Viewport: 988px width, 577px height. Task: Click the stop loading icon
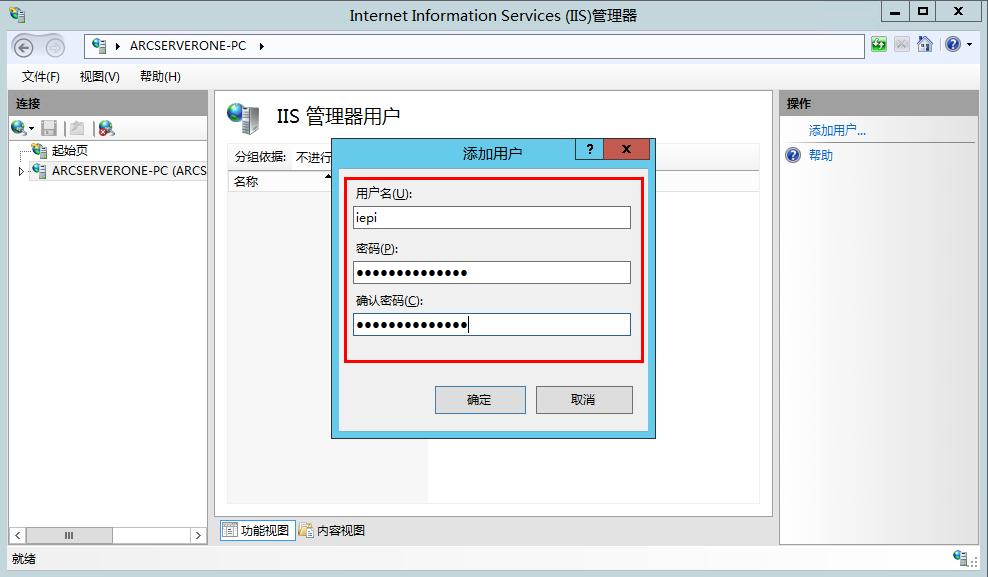pos(902,45)
